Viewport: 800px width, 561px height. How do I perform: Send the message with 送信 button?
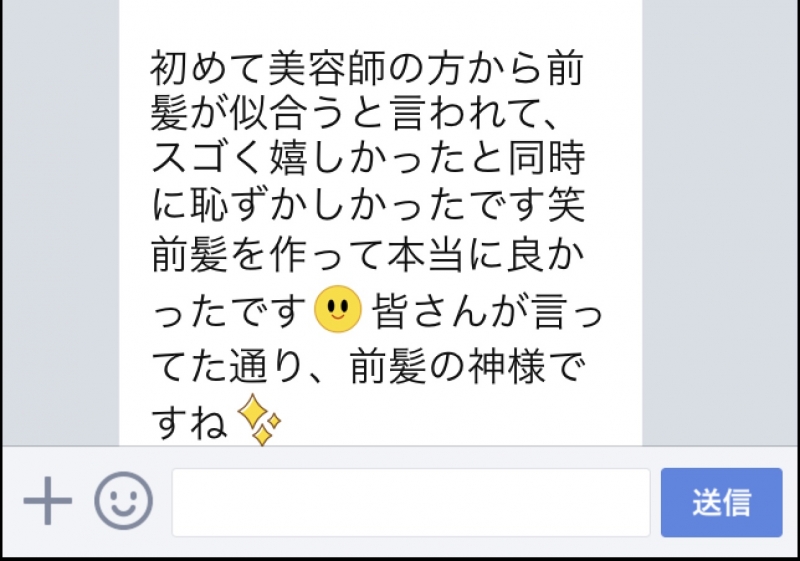point(721,502)
